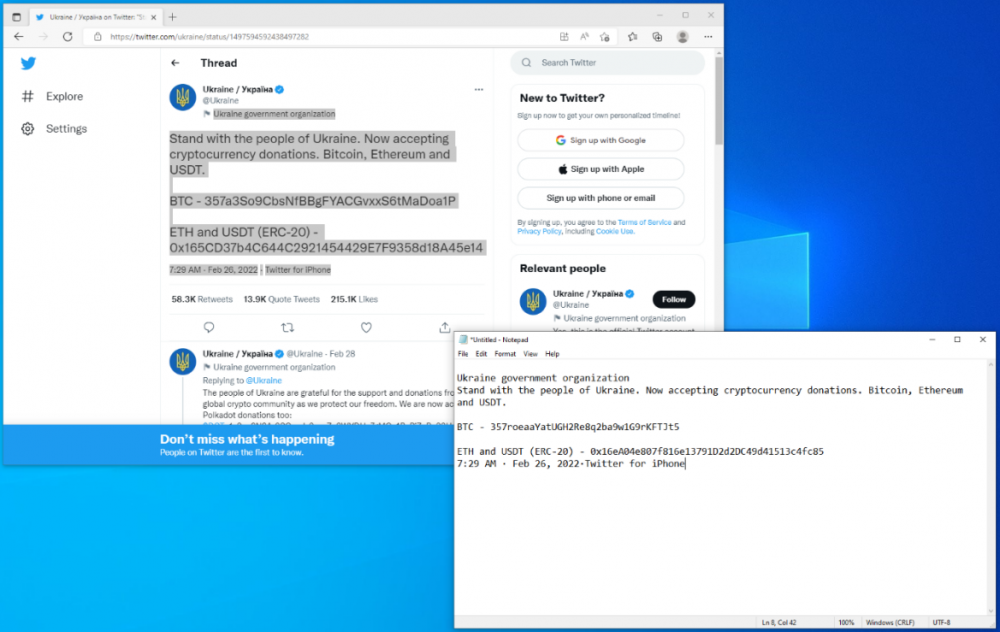Open the 58.3K Retweets list
Image resolution: width=1000 pixels, height=632 pixels.
[202, 299]
